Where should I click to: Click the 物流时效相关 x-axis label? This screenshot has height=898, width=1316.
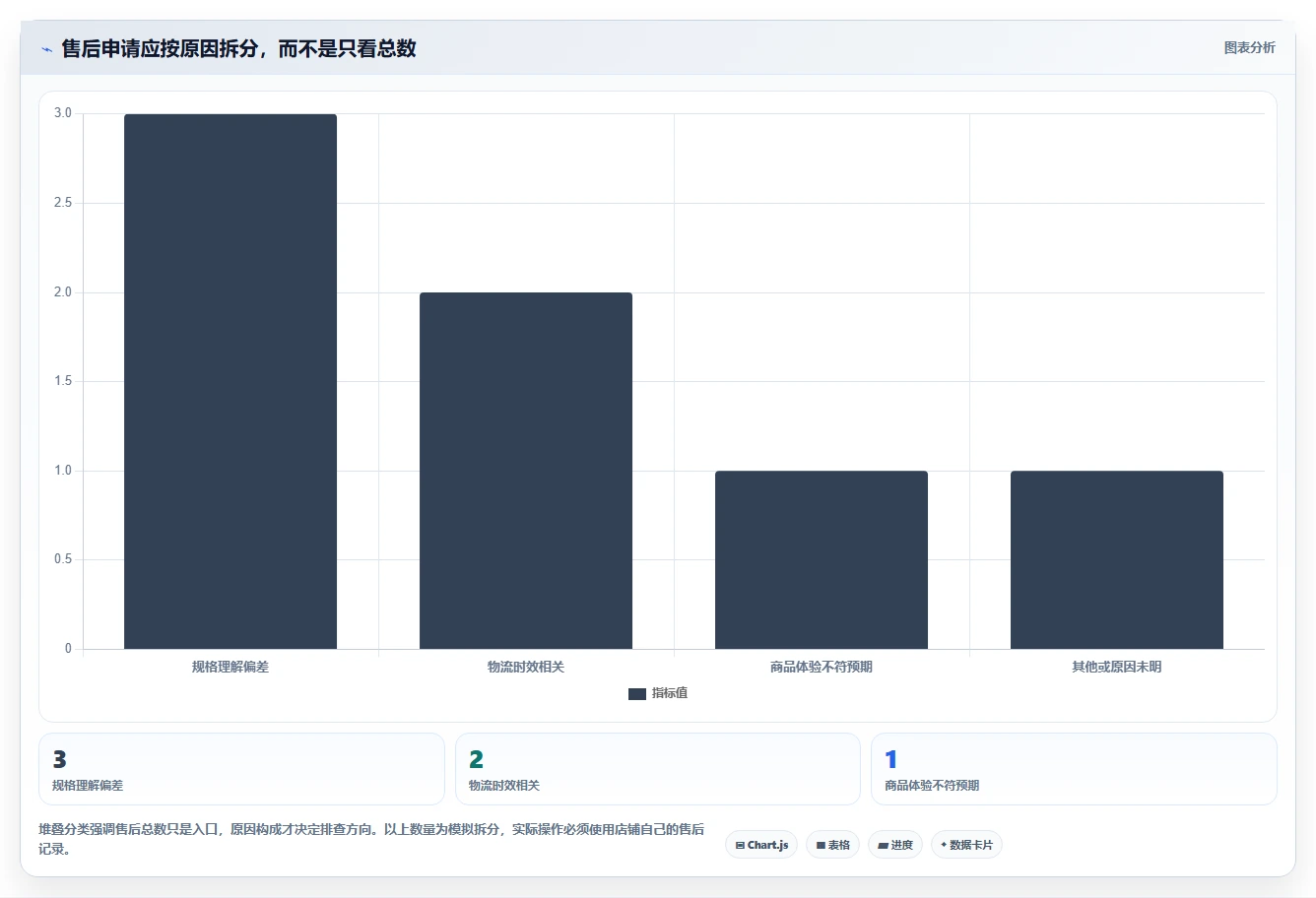click(x=526, y=667)
